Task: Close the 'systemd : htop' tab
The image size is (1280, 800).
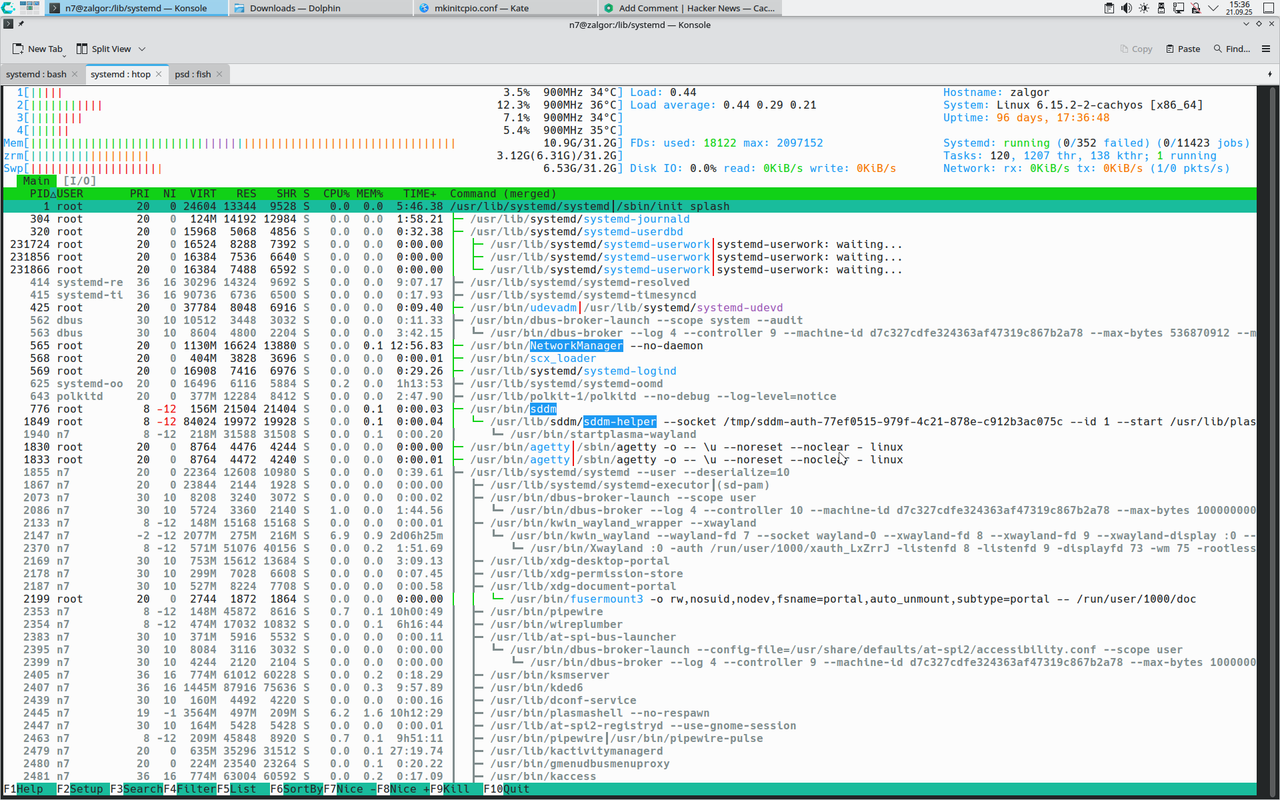Action: [x=159, y=74]
